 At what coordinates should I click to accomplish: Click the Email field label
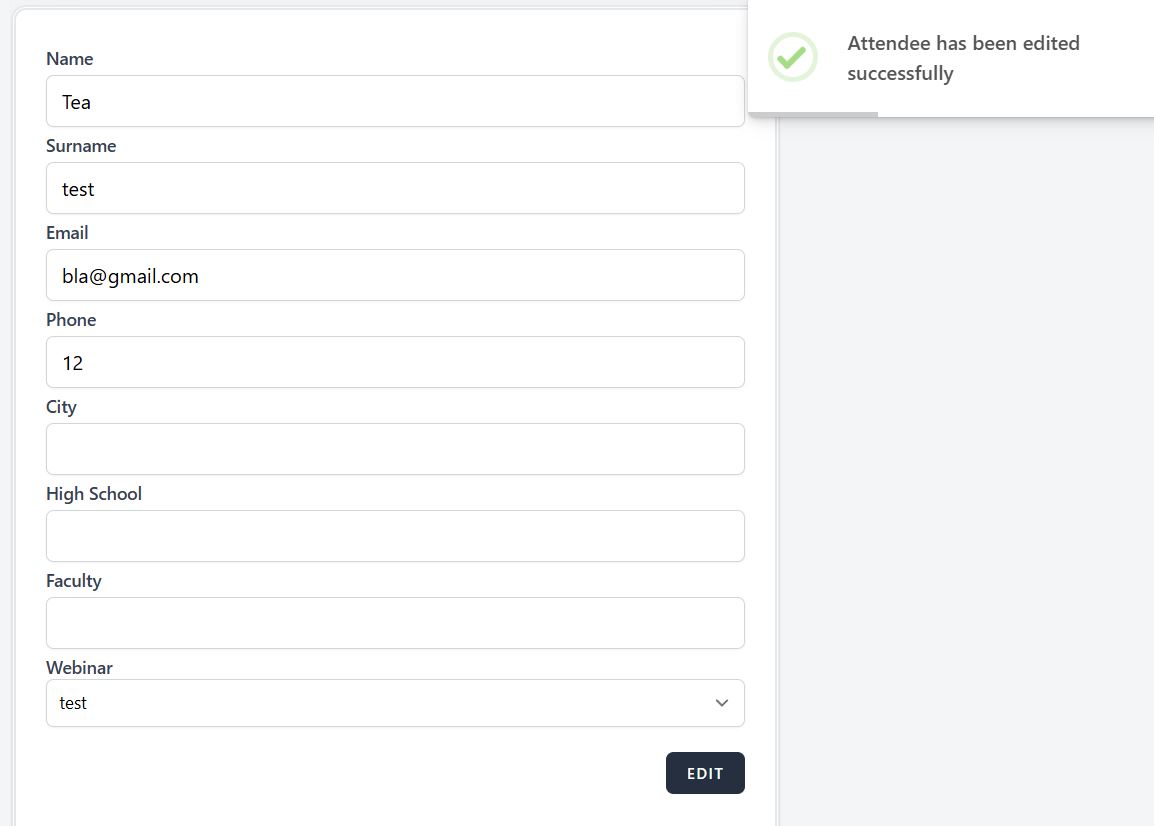coord(67,233)
